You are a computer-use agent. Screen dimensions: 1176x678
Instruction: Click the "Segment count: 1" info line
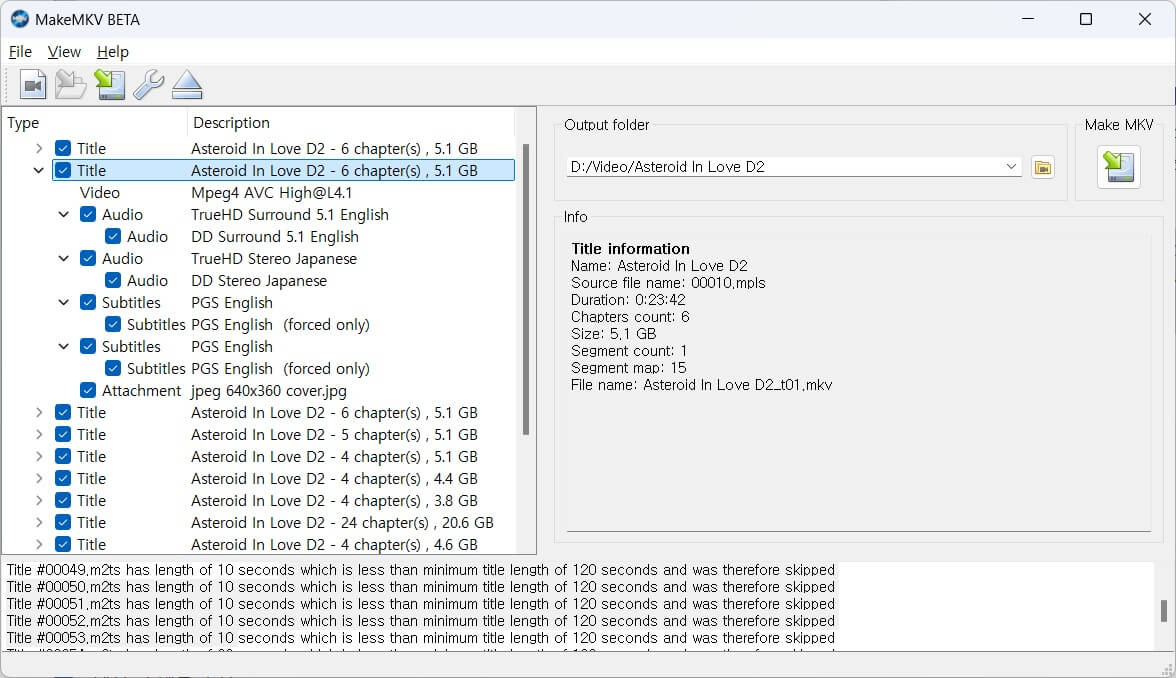click(628, 351)
